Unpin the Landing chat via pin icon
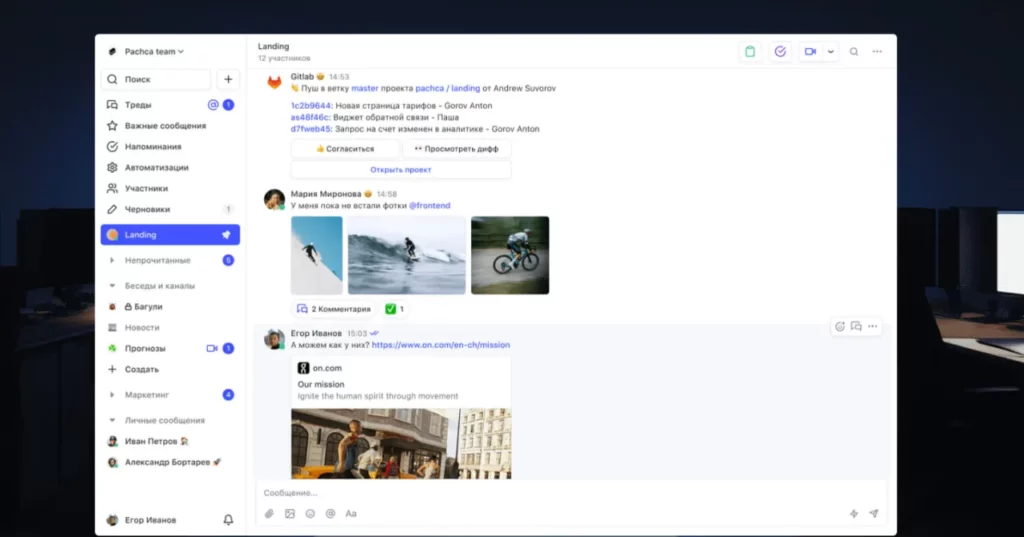The image size is (1024, 537). coord(227,235)
